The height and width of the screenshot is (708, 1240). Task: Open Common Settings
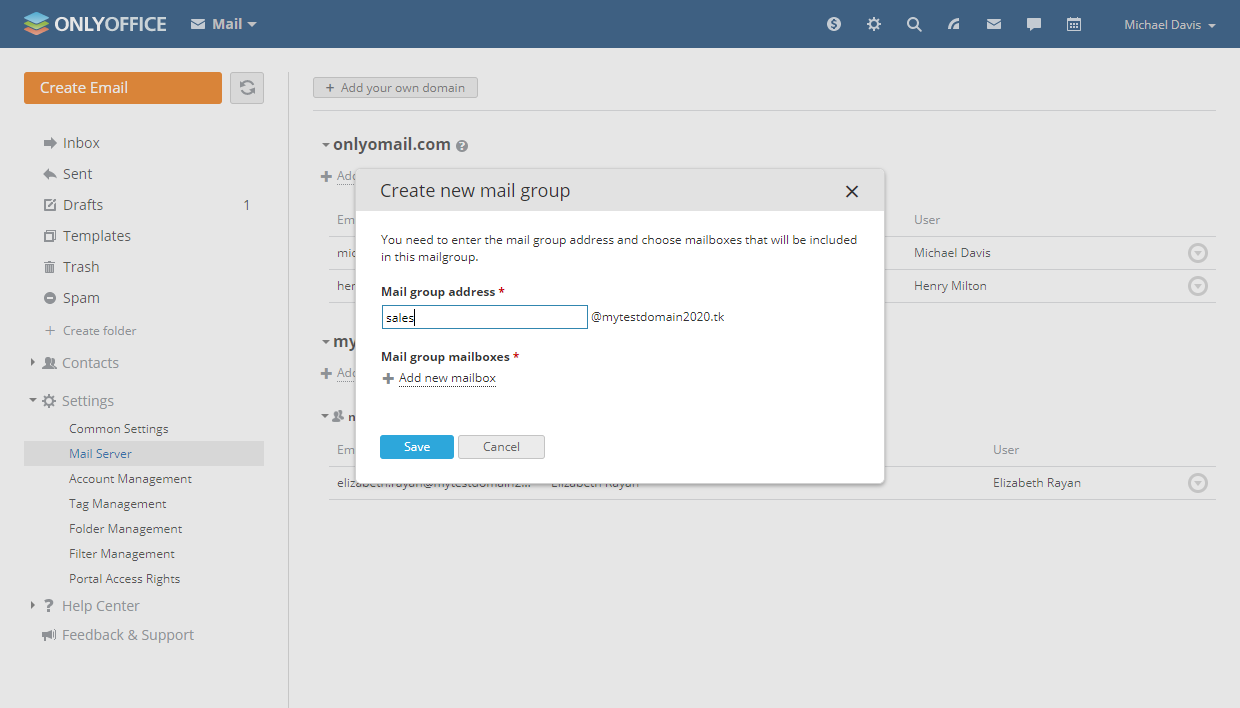tap(119, 429)
